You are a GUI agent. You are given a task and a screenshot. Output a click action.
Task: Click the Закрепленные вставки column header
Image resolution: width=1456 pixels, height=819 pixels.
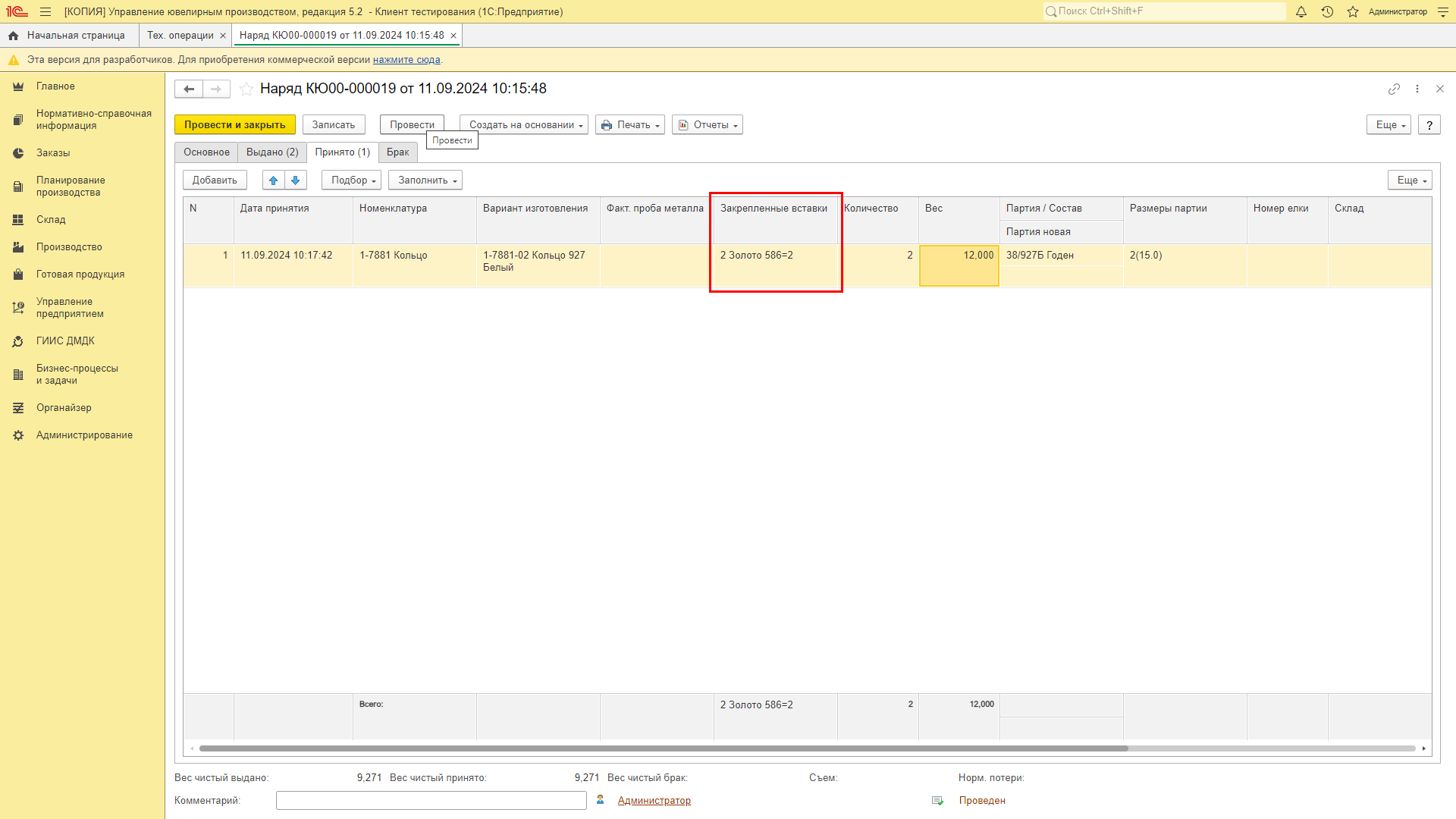click(x=775, y=221)
